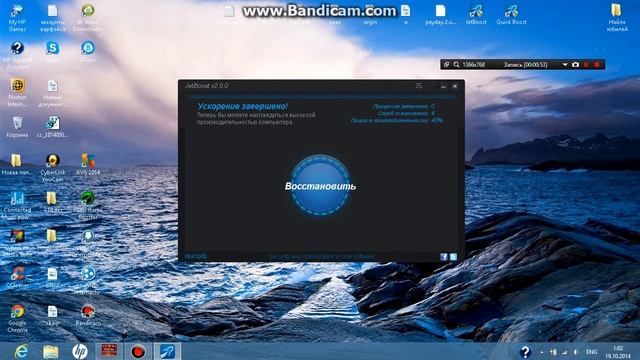Open File Explorer from the taskbar

[x=51, y=351]
